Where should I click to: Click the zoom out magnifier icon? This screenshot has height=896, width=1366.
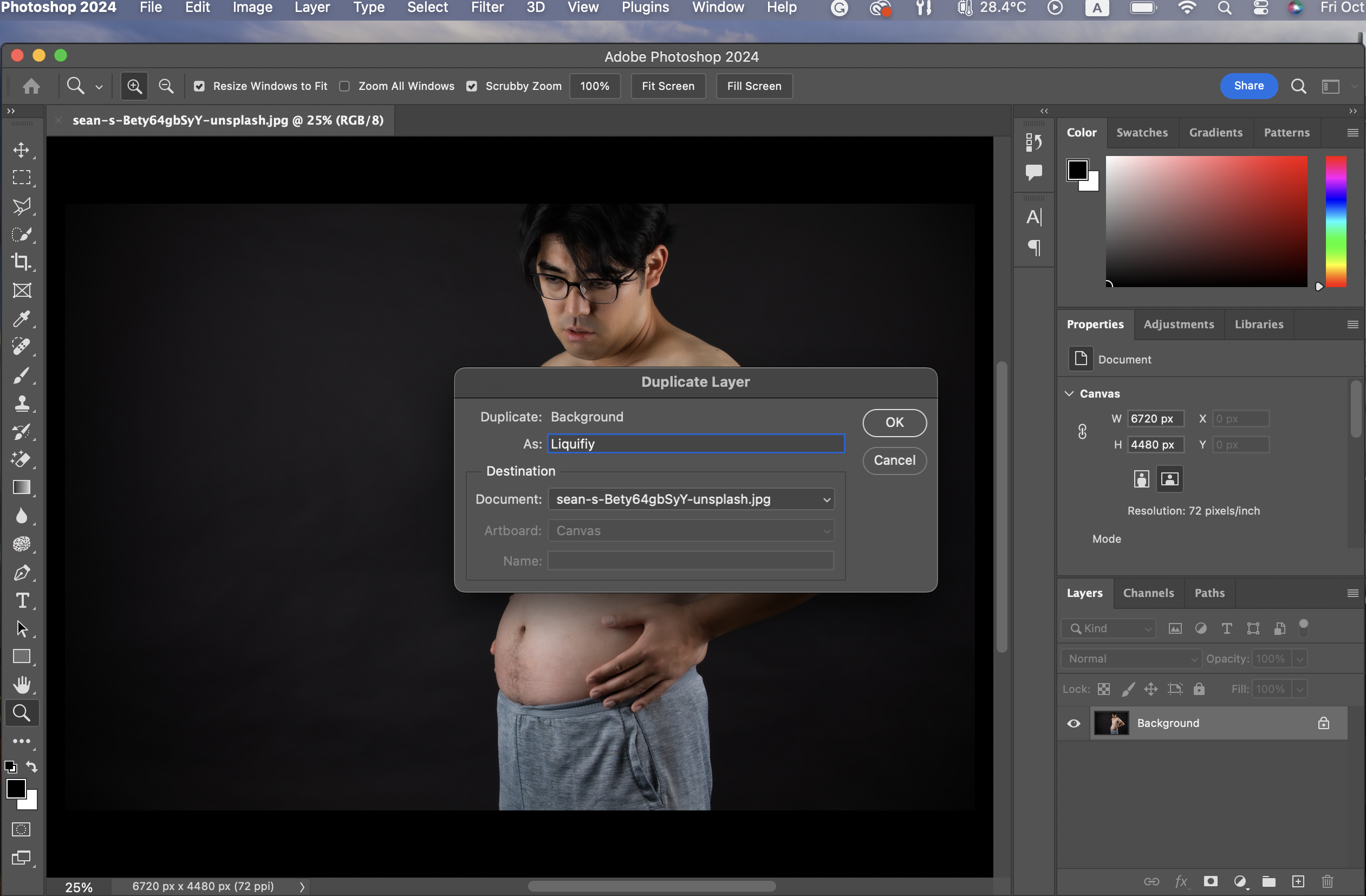[166, 86]
